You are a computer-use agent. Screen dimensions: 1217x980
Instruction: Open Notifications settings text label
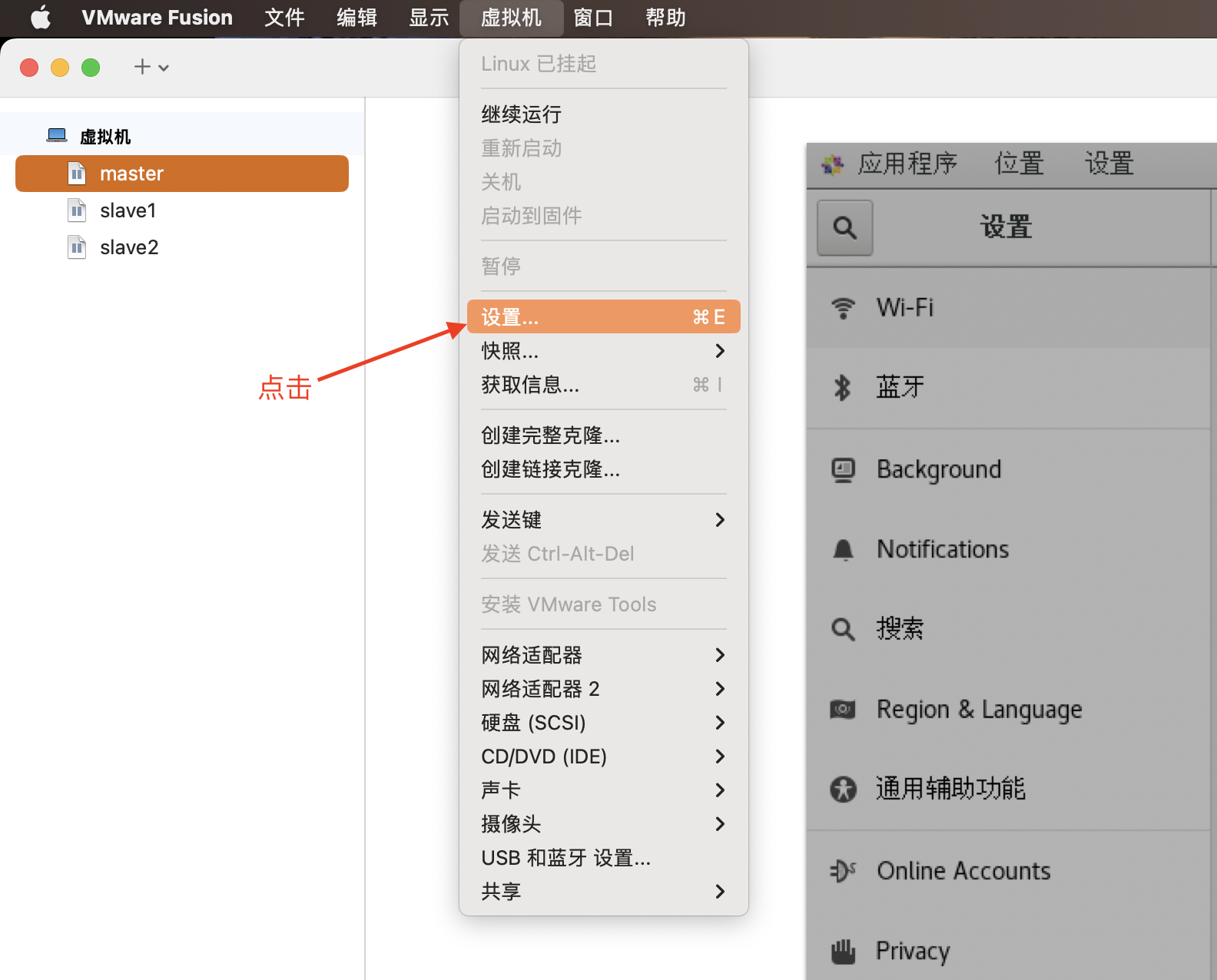tap(943, 550)
